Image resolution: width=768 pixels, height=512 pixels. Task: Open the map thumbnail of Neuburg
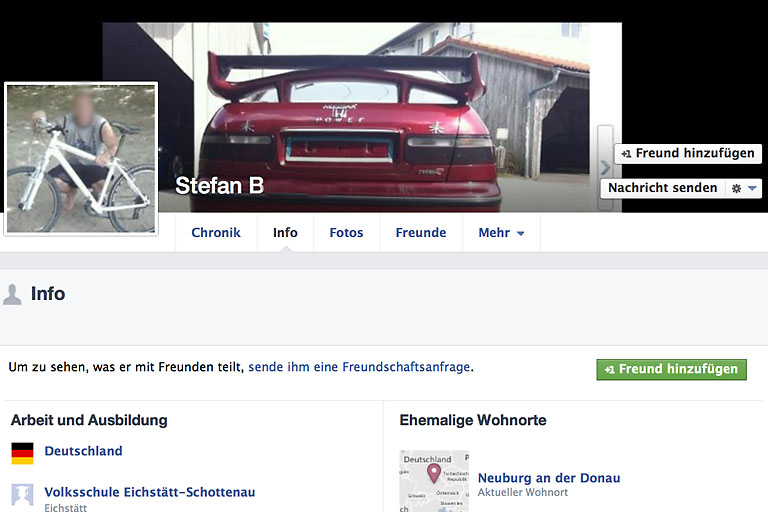pyautogui.click(x=433, y=481)
